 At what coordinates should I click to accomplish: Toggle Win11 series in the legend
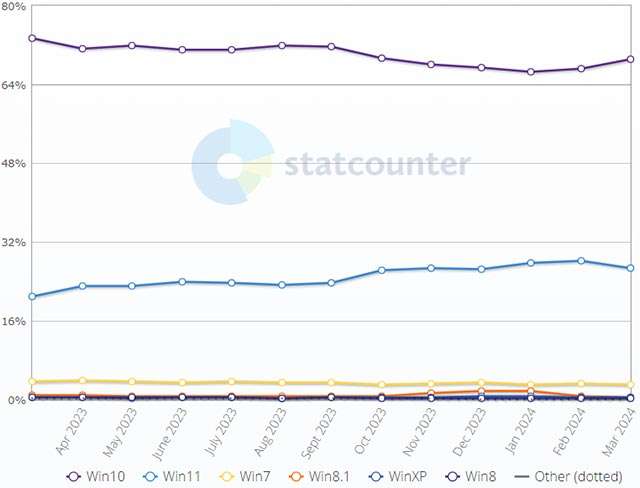click(x=176, y=476)
